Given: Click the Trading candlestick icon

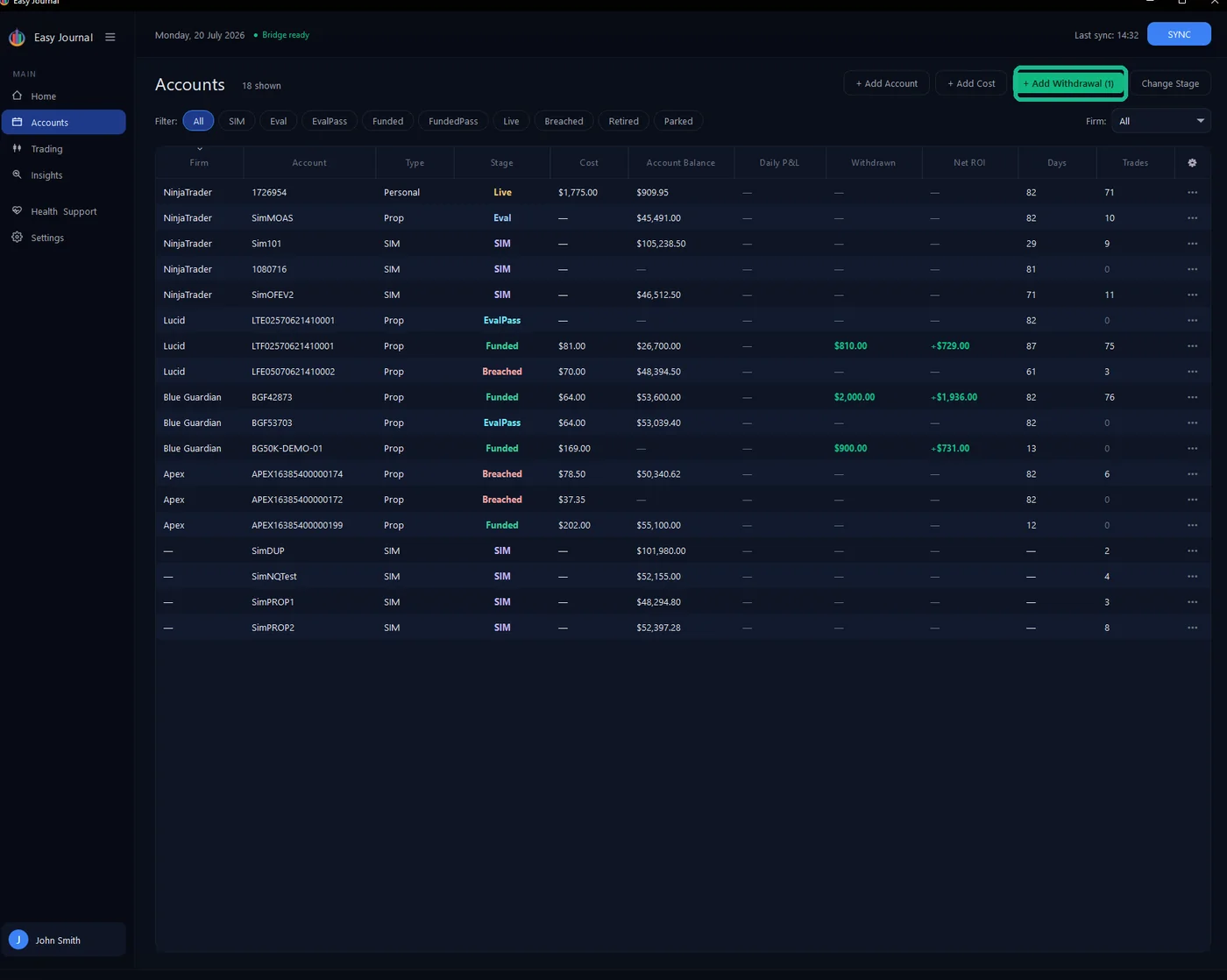Looking at the screenshot, I should click(17, 148).
